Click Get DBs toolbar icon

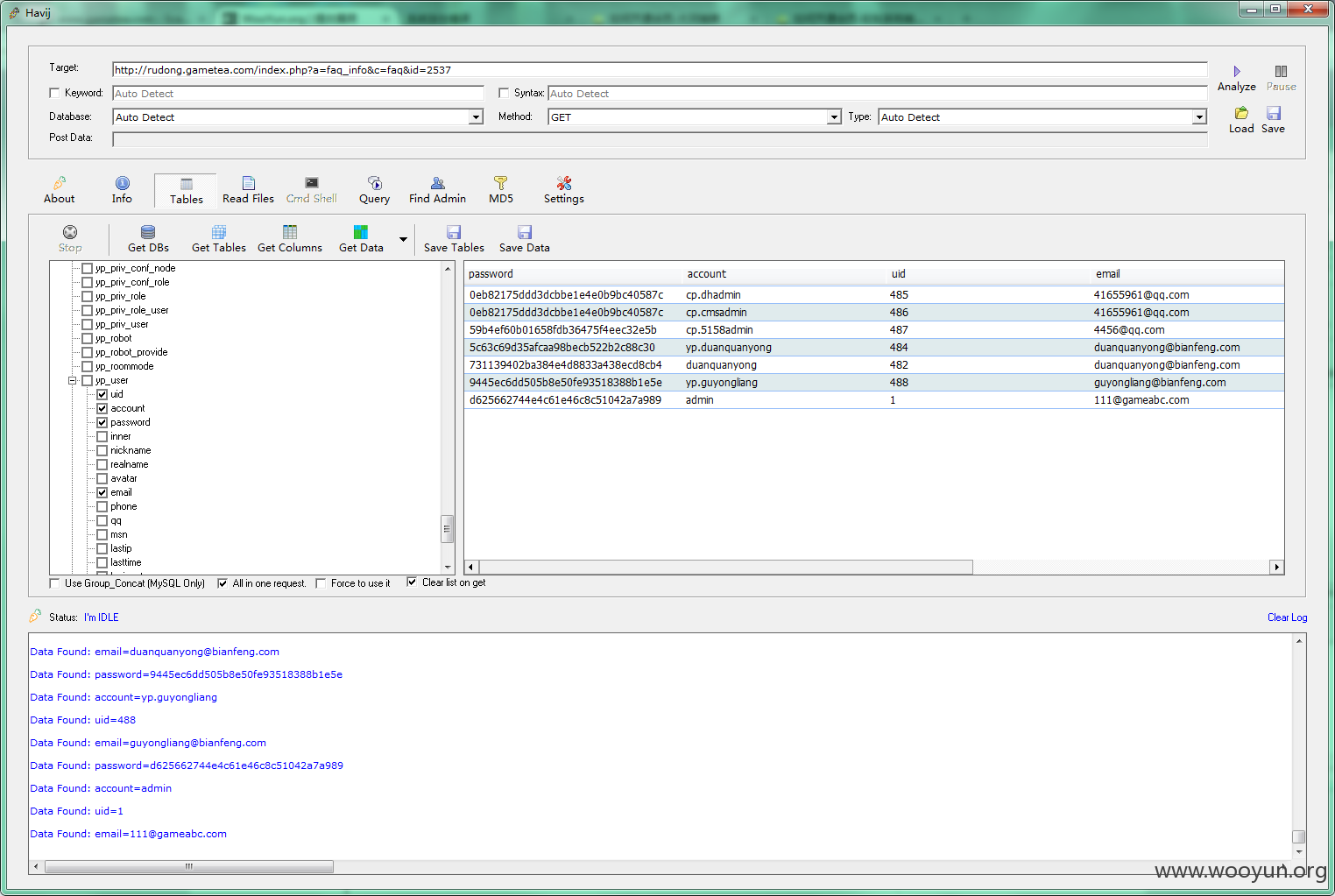point(148,232)
